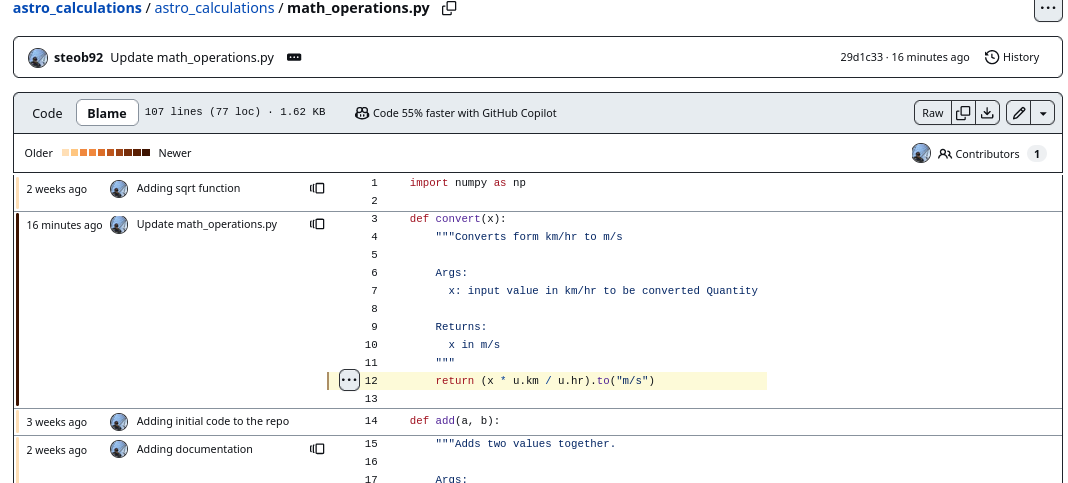1068x483 pixels.
Task: Click Contributors count badge 1
Action: pos(1037,154)
